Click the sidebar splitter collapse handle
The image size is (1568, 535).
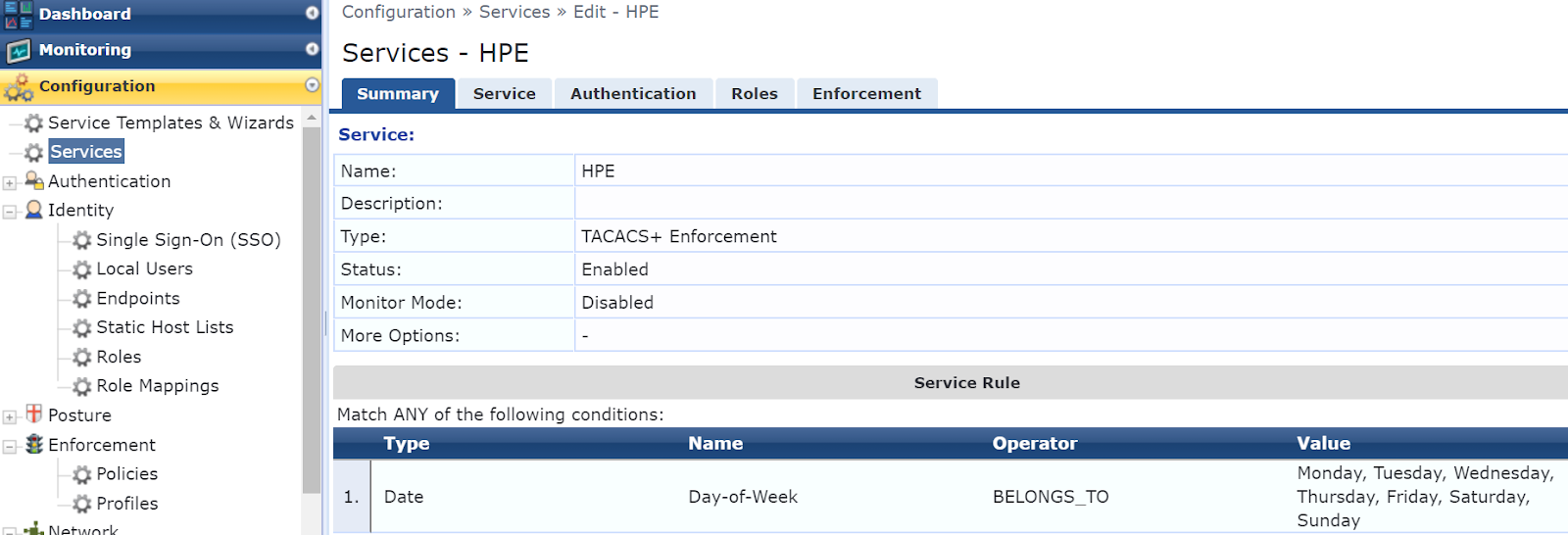point(325,323)
